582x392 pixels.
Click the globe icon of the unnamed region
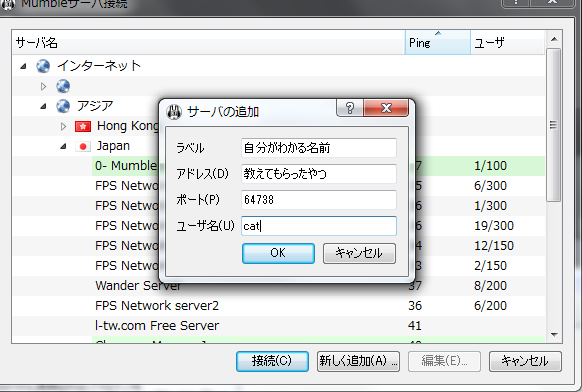(63, 86)
